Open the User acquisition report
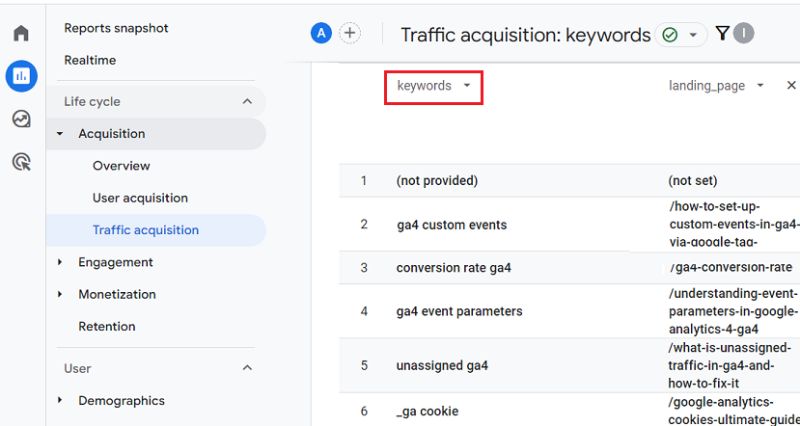The height and width of the screenshot is (426, 800). tap(140, 198)
